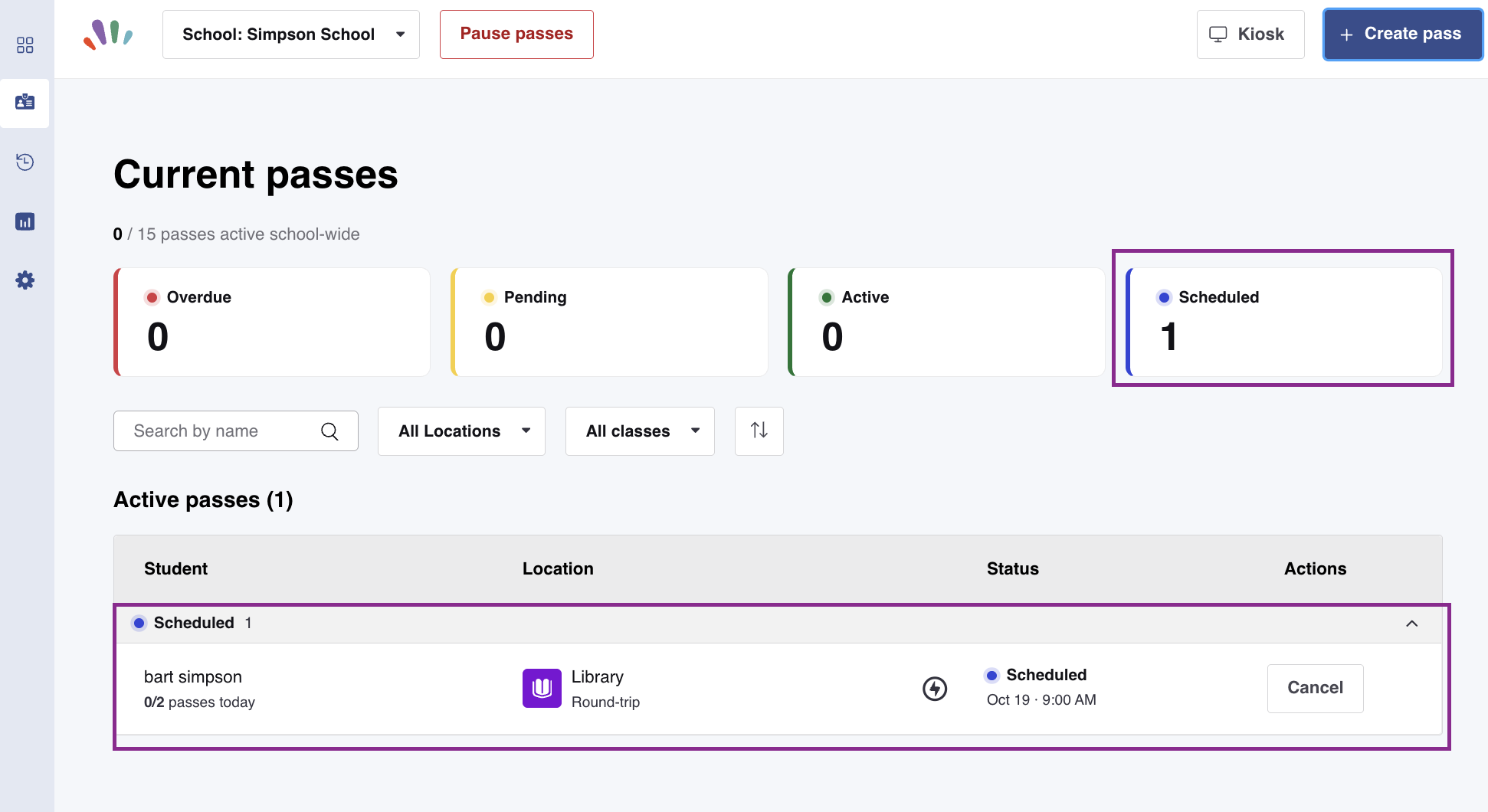Click the Location column header
Viewport: 1488px width, 812px height.
point(558,568)
